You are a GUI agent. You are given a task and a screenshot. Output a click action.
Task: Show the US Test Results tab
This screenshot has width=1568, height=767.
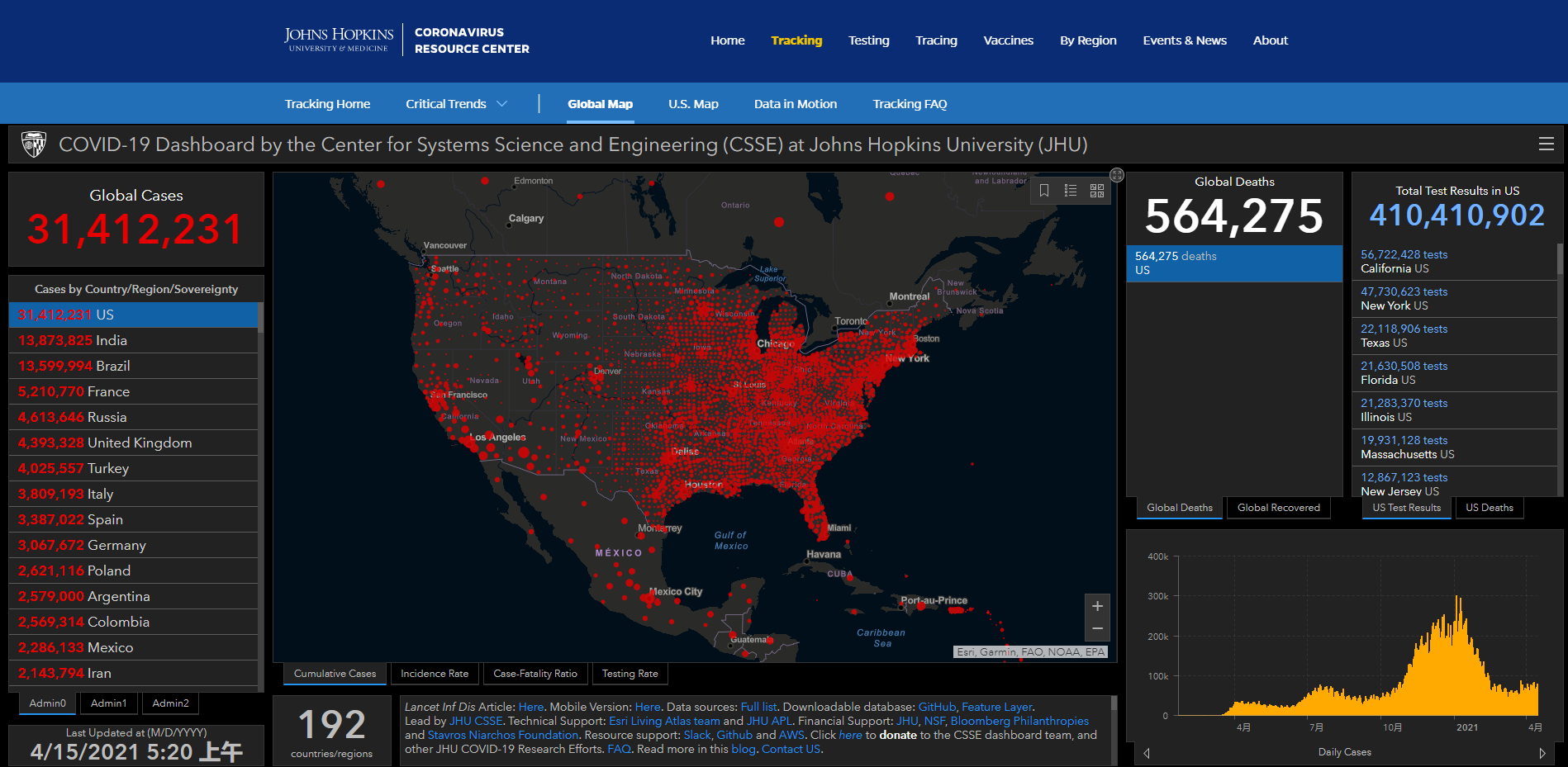(x=1407, y=508)
